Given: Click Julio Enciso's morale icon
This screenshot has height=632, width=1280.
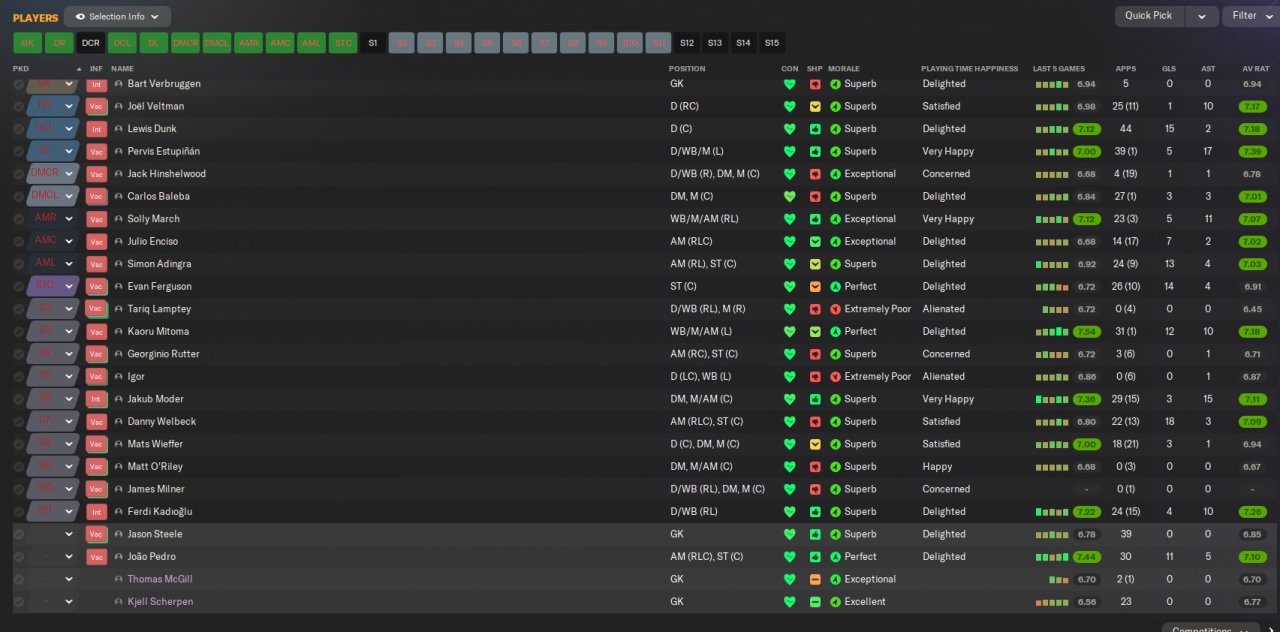Looking at the screenshot, I should [836, 241].
